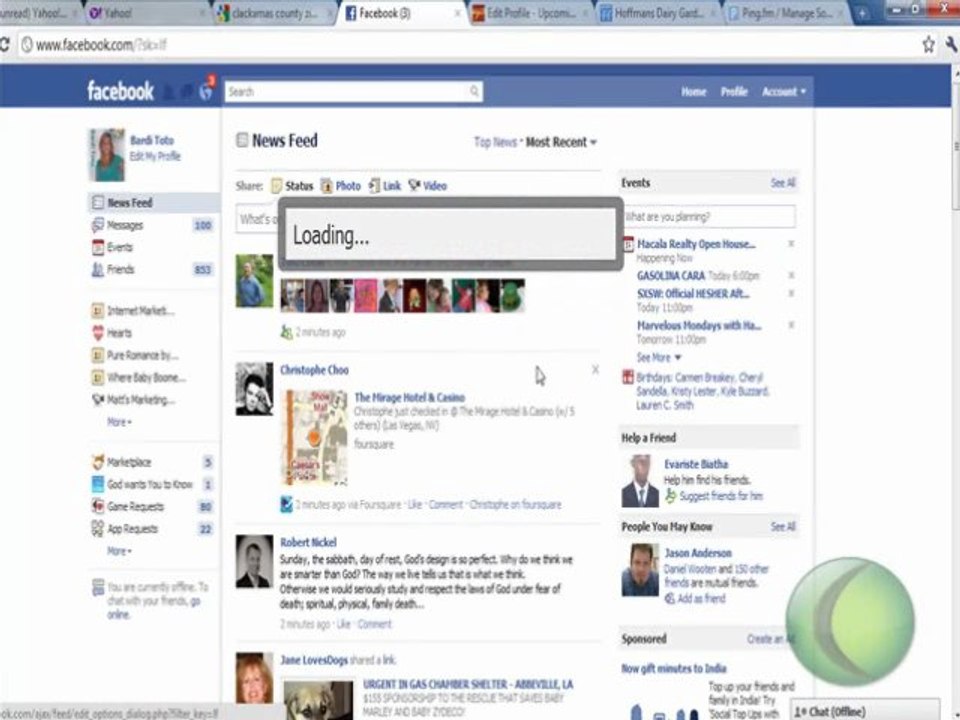This screenshot has width=960, height=720.
Task: Hide Christophe Choo post with X
Action: 595,369
